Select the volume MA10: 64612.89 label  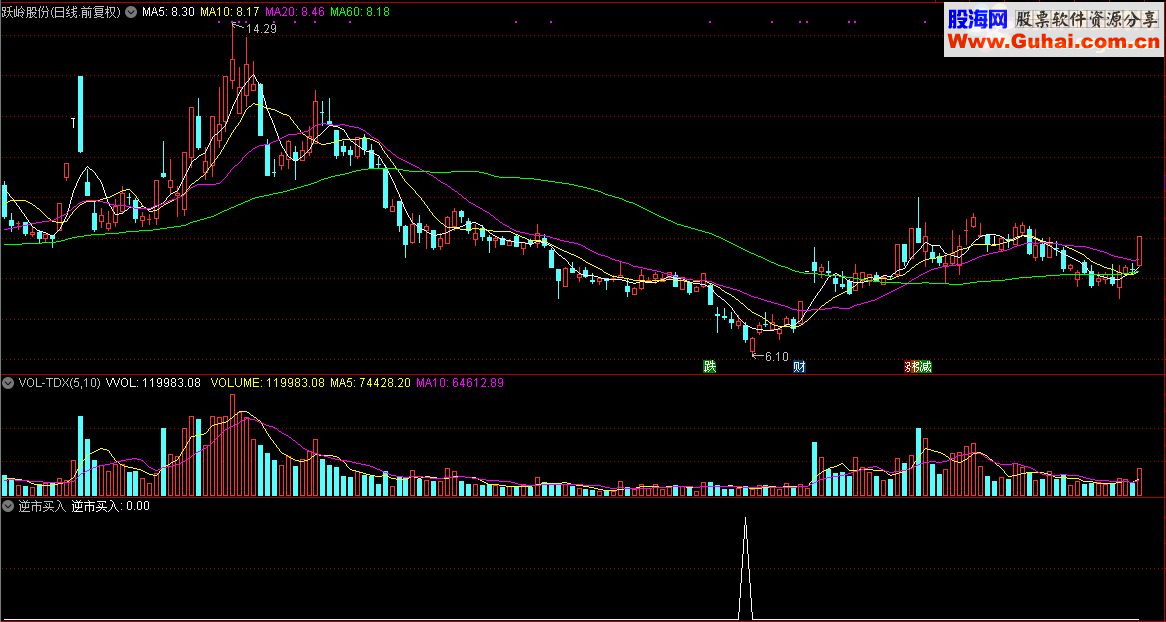click(x=460, y=383)
